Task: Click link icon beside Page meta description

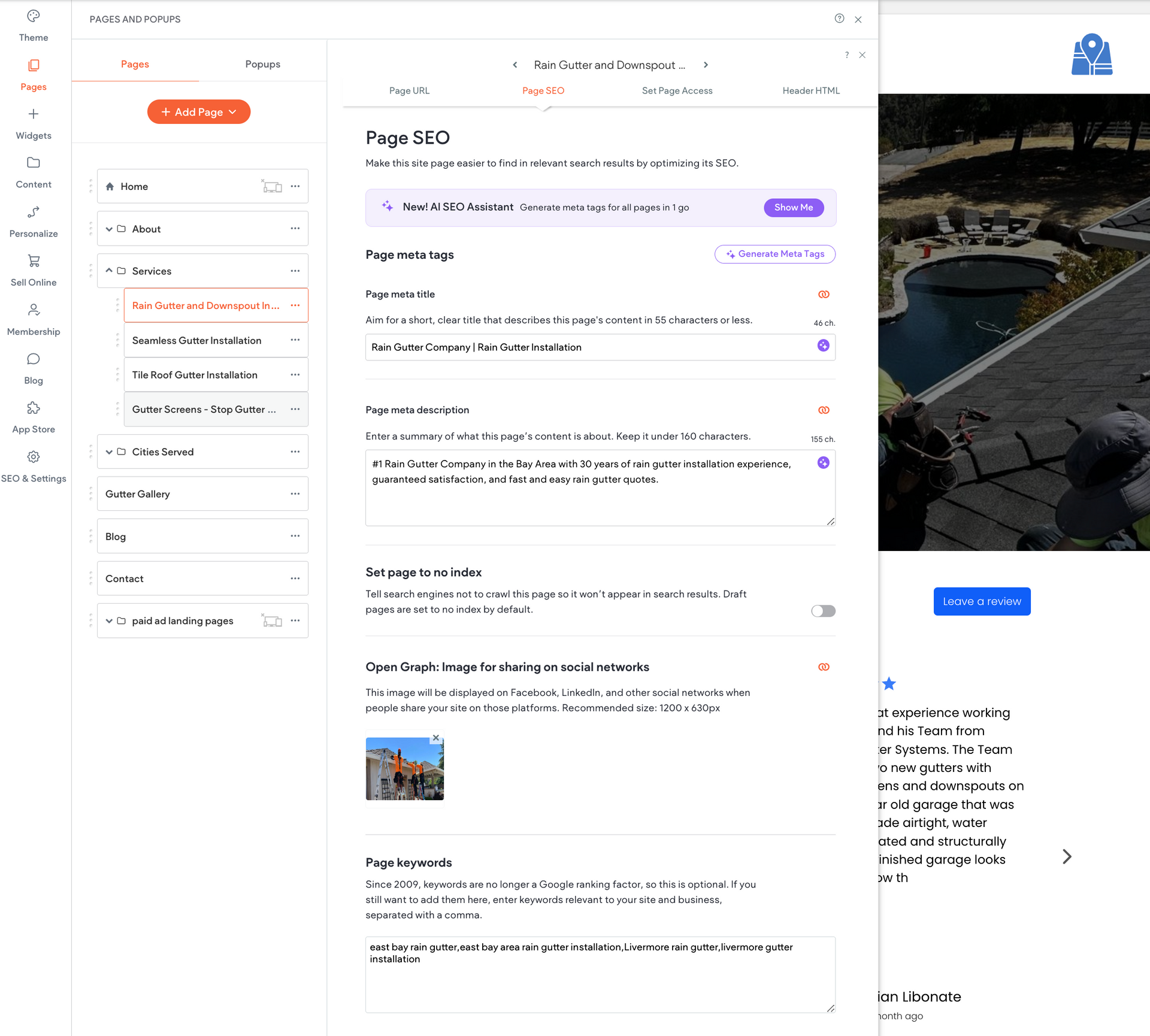Action: [x=824, y=410]
